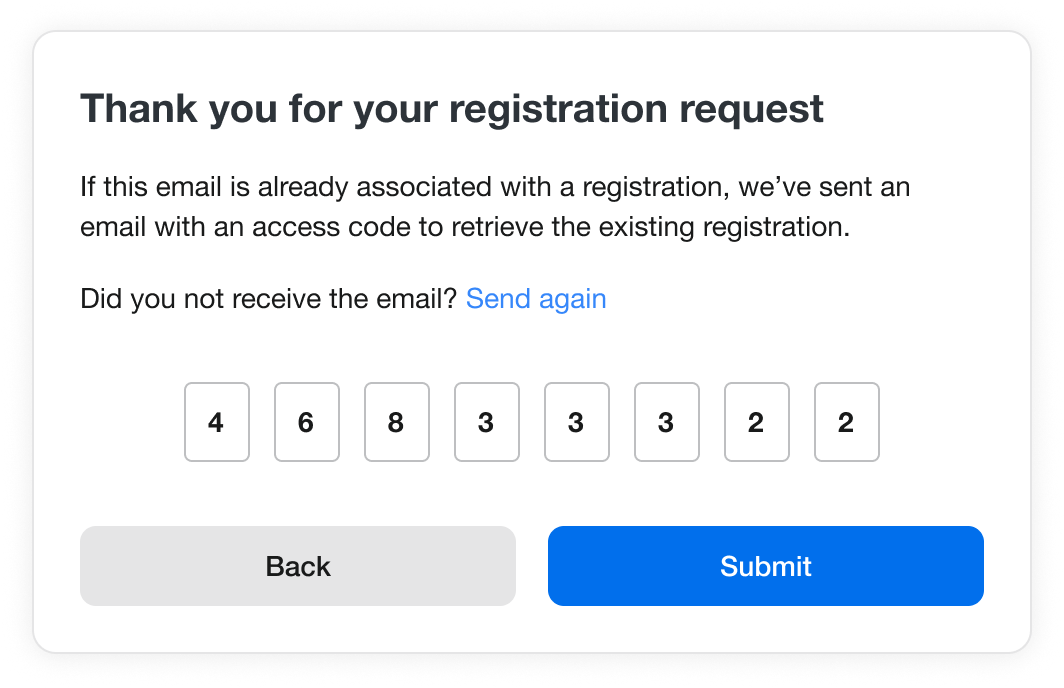
Task: Click the seventh code box, first 2
Action: pyautogui.click(x=757, y=422)
